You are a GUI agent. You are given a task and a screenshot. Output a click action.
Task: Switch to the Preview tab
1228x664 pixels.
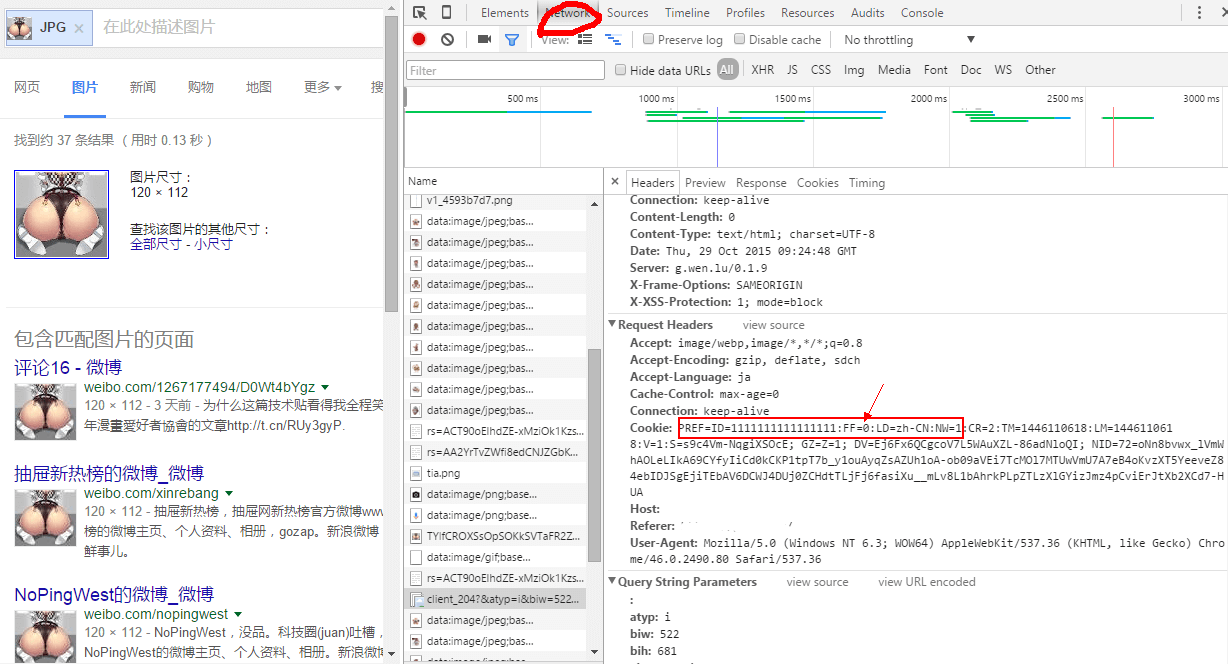(x=705, y=183)
